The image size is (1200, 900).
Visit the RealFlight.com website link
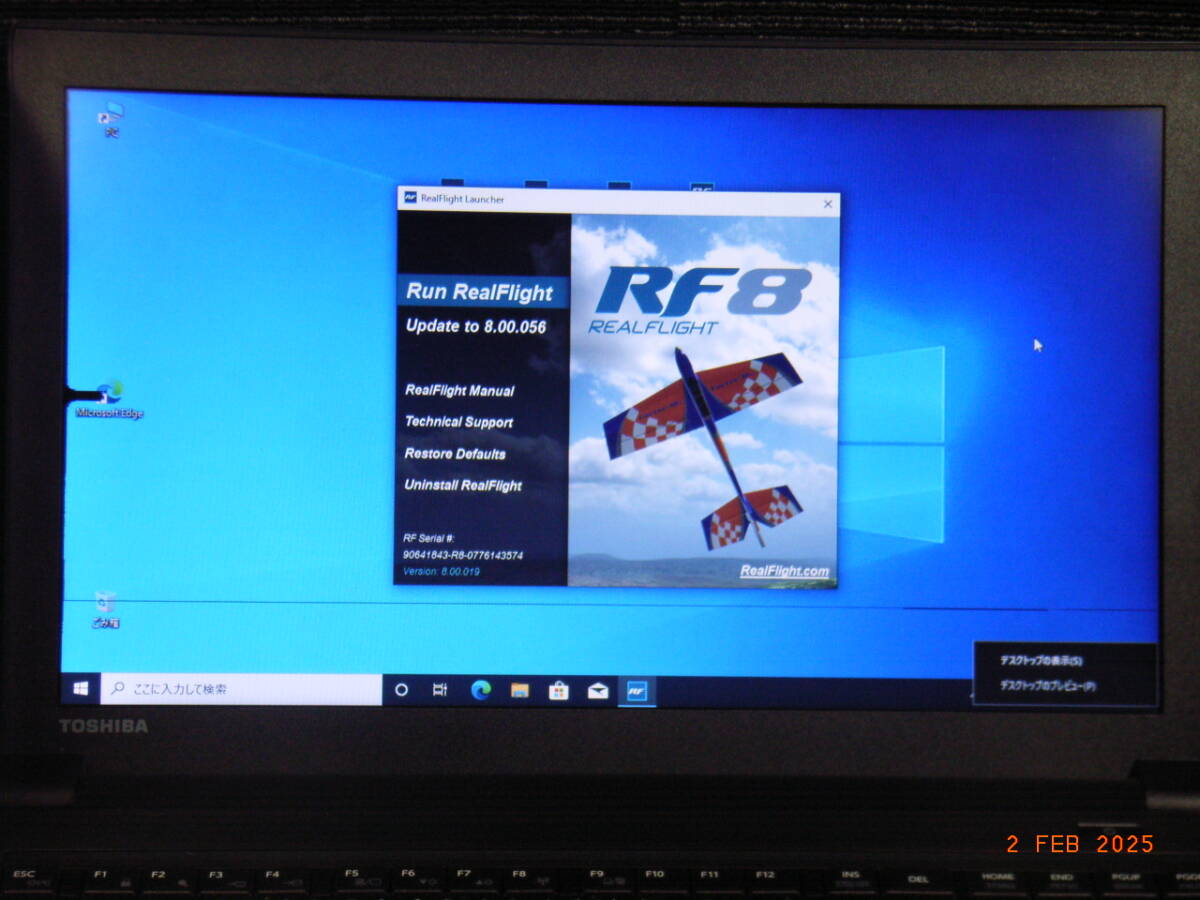pos(784,571)
